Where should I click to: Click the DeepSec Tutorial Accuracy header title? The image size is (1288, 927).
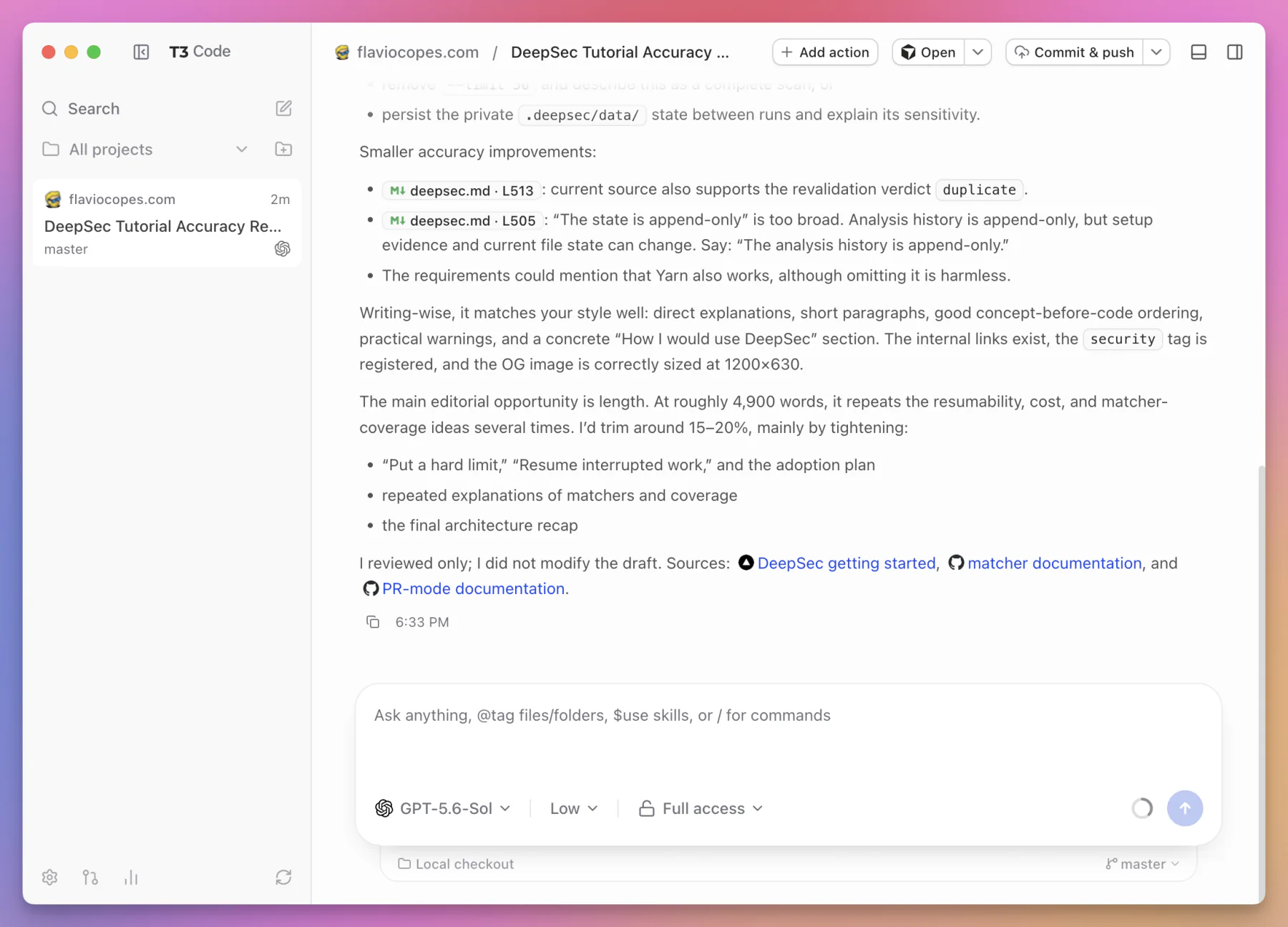(620, 52)
